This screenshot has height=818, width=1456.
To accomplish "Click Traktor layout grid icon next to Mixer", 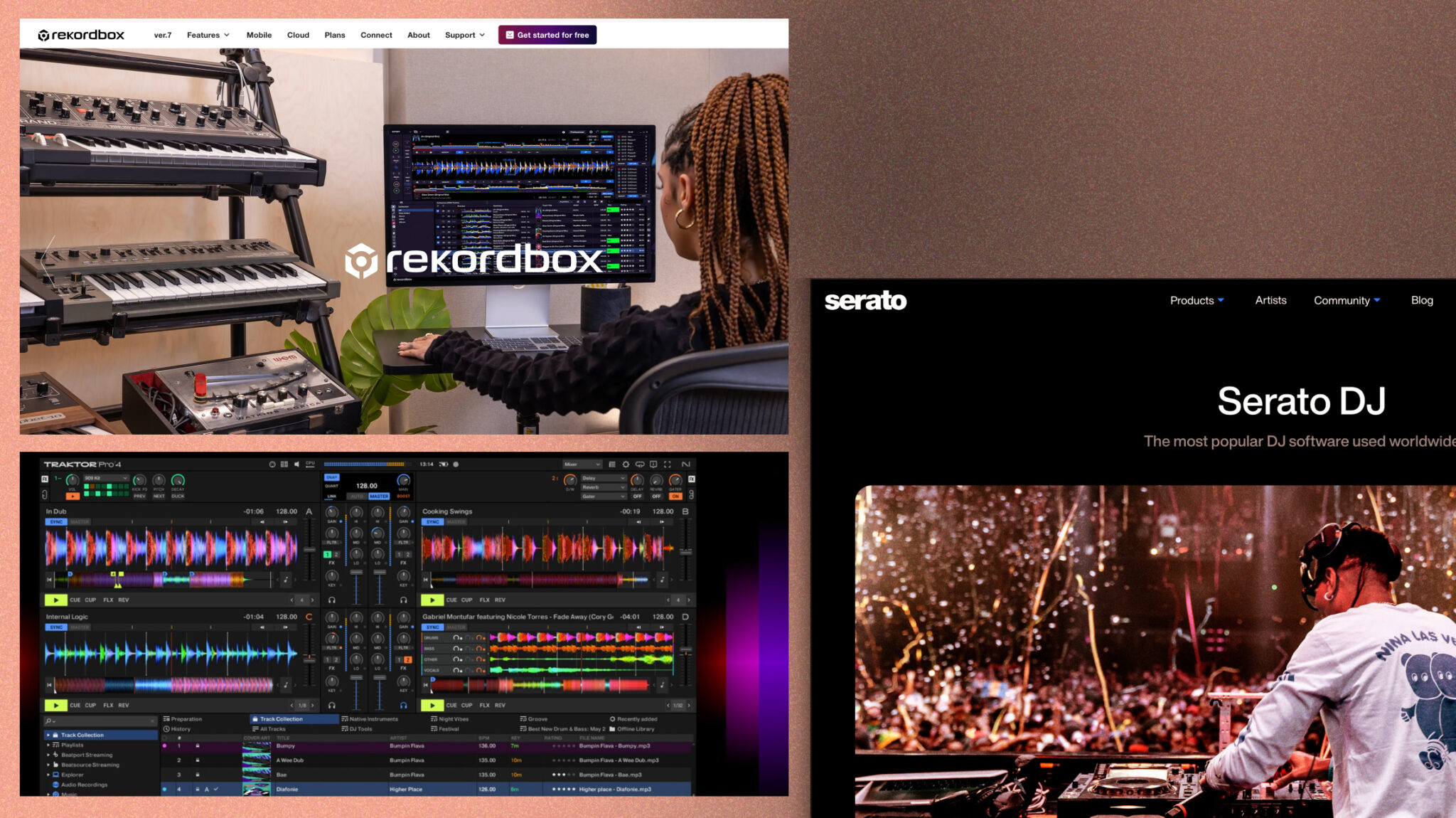I will tap(611, 464).
